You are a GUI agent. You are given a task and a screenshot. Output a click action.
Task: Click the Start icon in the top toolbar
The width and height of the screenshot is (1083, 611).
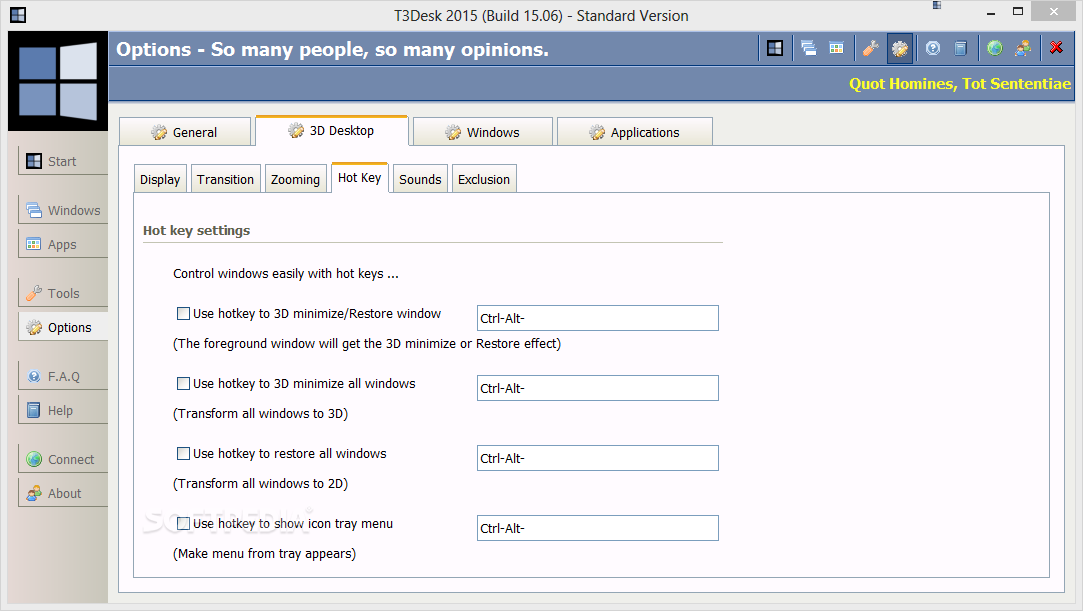(775, 48)
